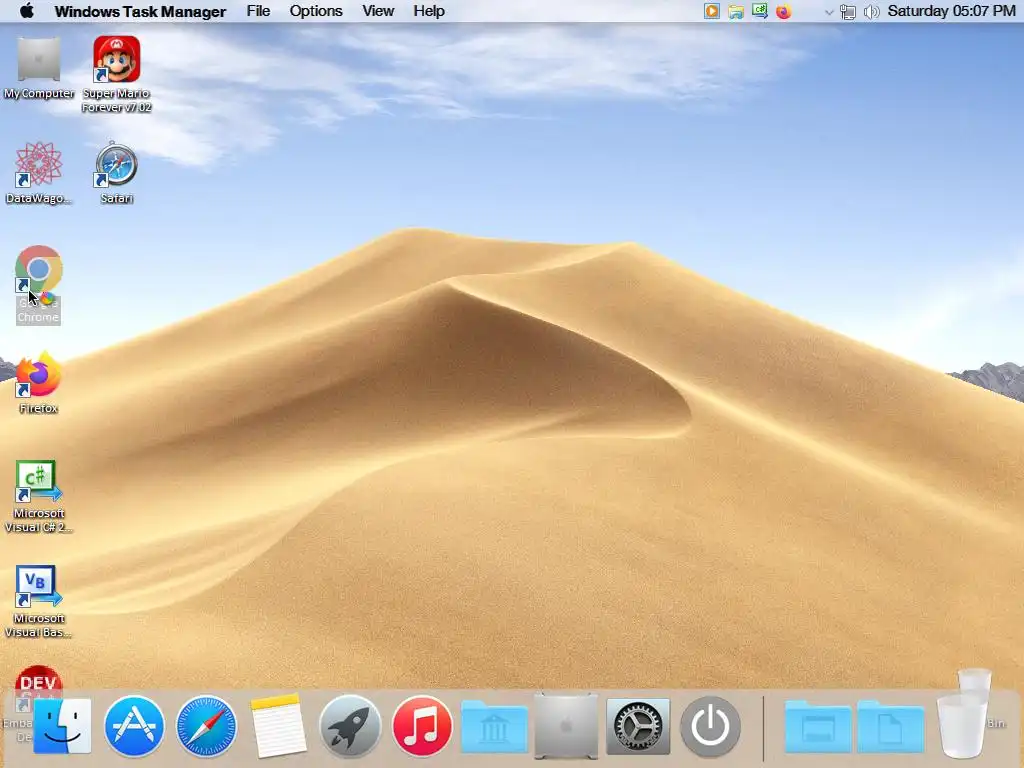Click the folder explorer tray icon

point(736,11)
